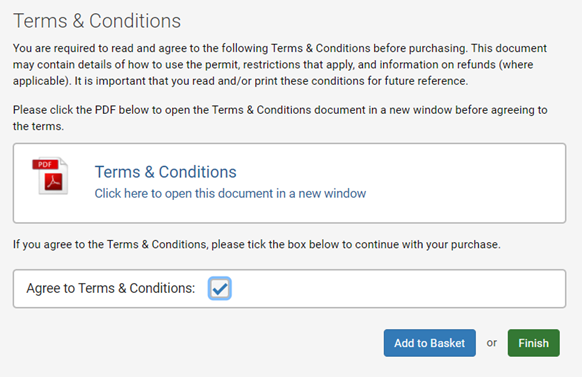
Task: Click the 'If you agree to the Terms' sentence
Action: 256,245
